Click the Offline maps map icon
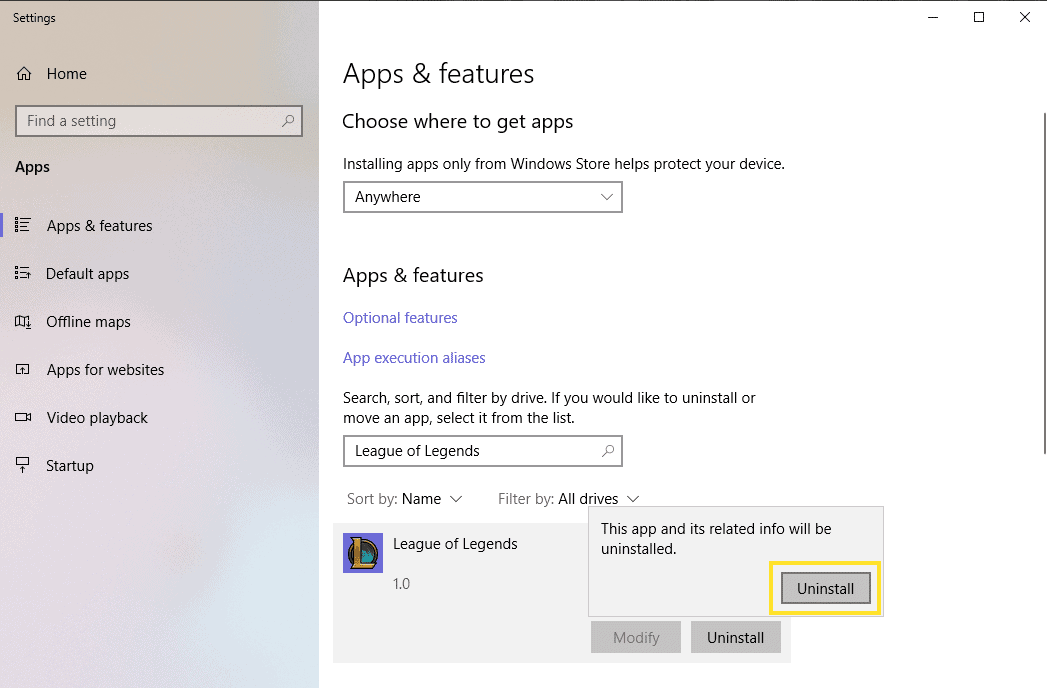 (23, 321)
